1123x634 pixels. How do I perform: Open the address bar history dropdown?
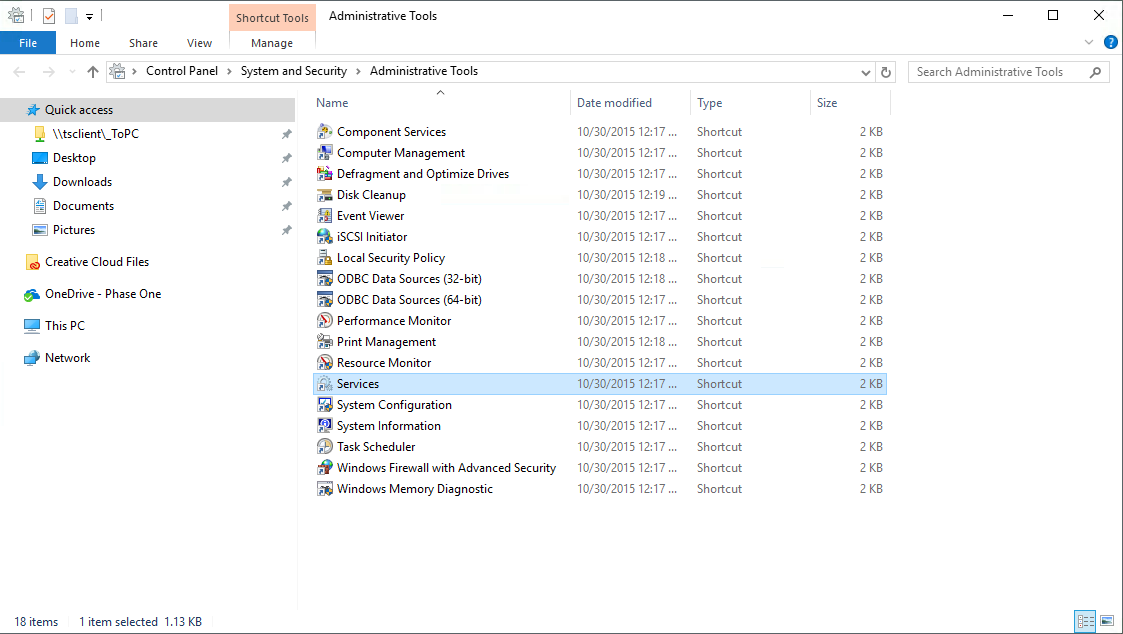coord(865,72)
